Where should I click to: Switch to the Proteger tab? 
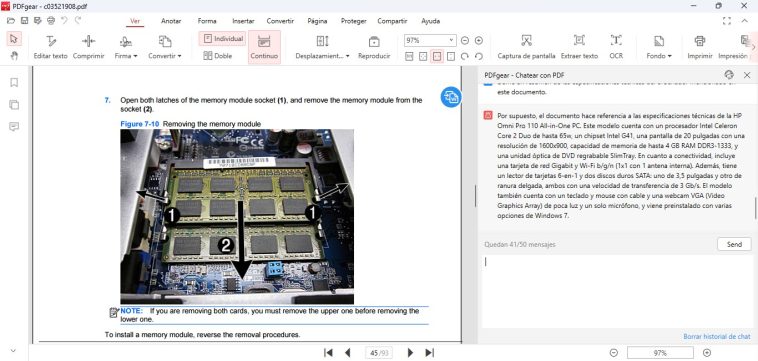click(353, 21)
